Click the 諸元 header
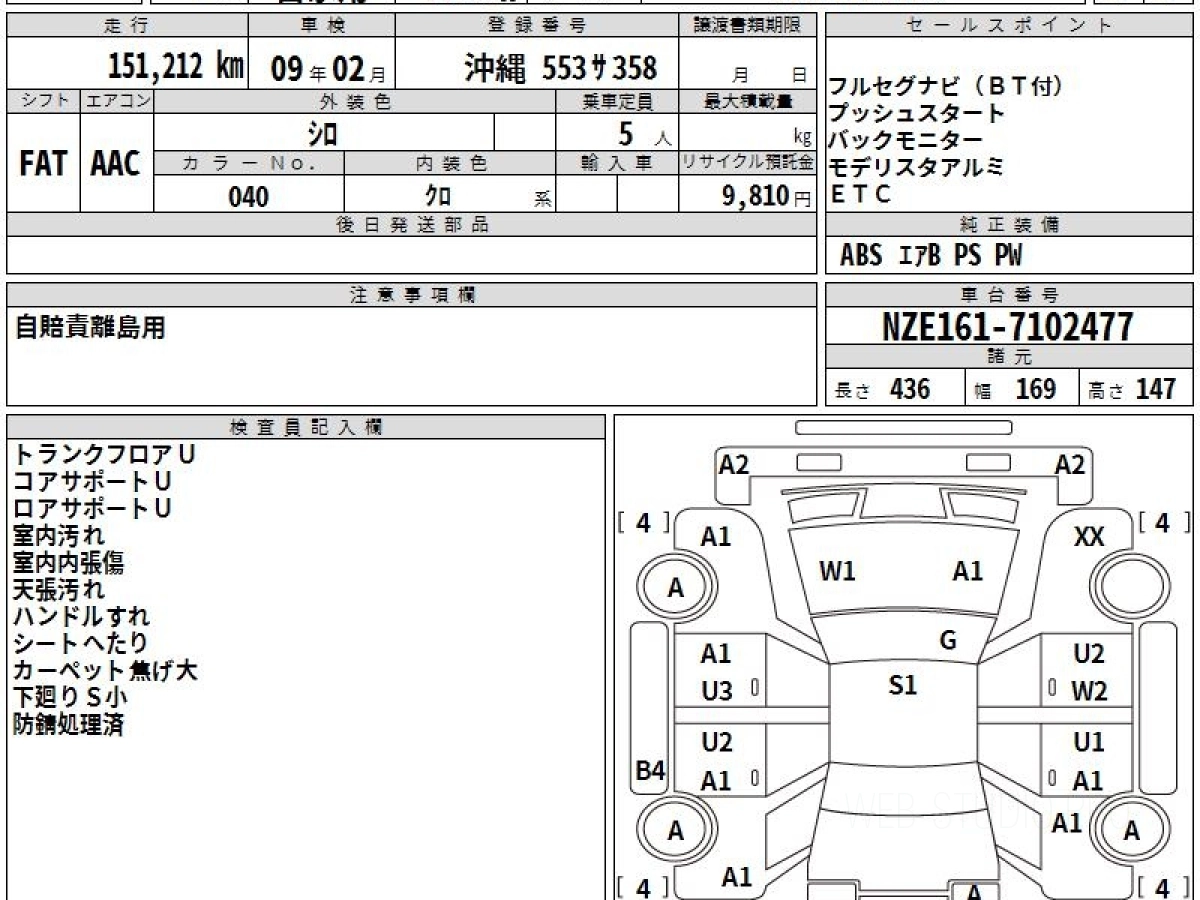Image resolution: width=1200 pixels, height=900 pixels. point(1009,357)
